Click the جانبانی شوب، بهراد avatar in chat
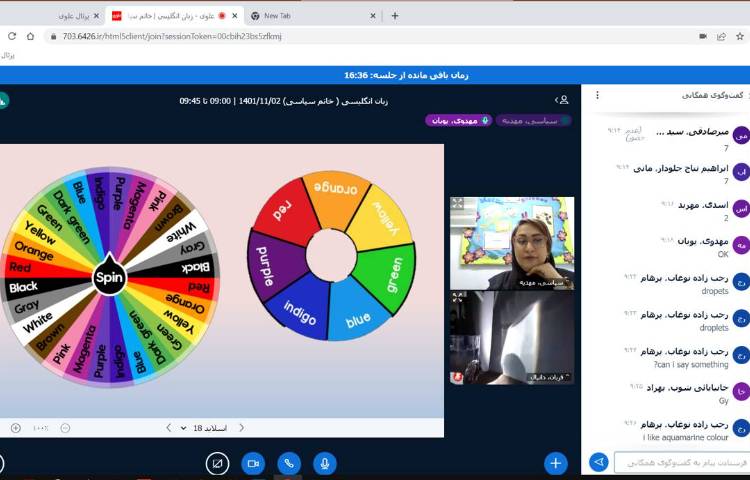 coord(741,392)
